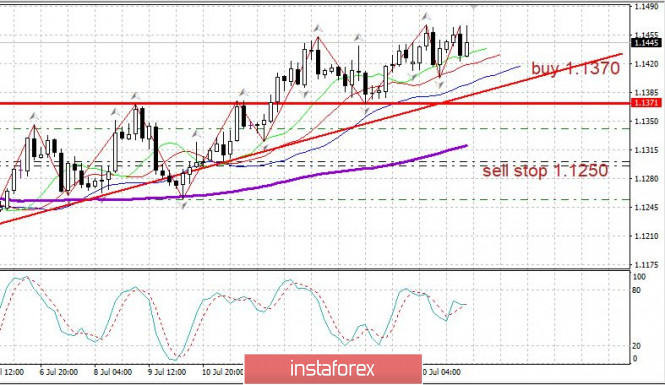Select the up-fractal arrow above the highest candle
Screen dimensions: 665x385
[426, 17]
